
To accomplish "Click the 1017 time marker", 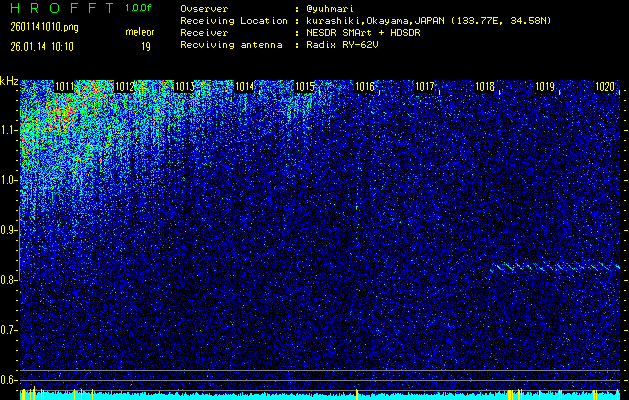I will click(425, 87).
